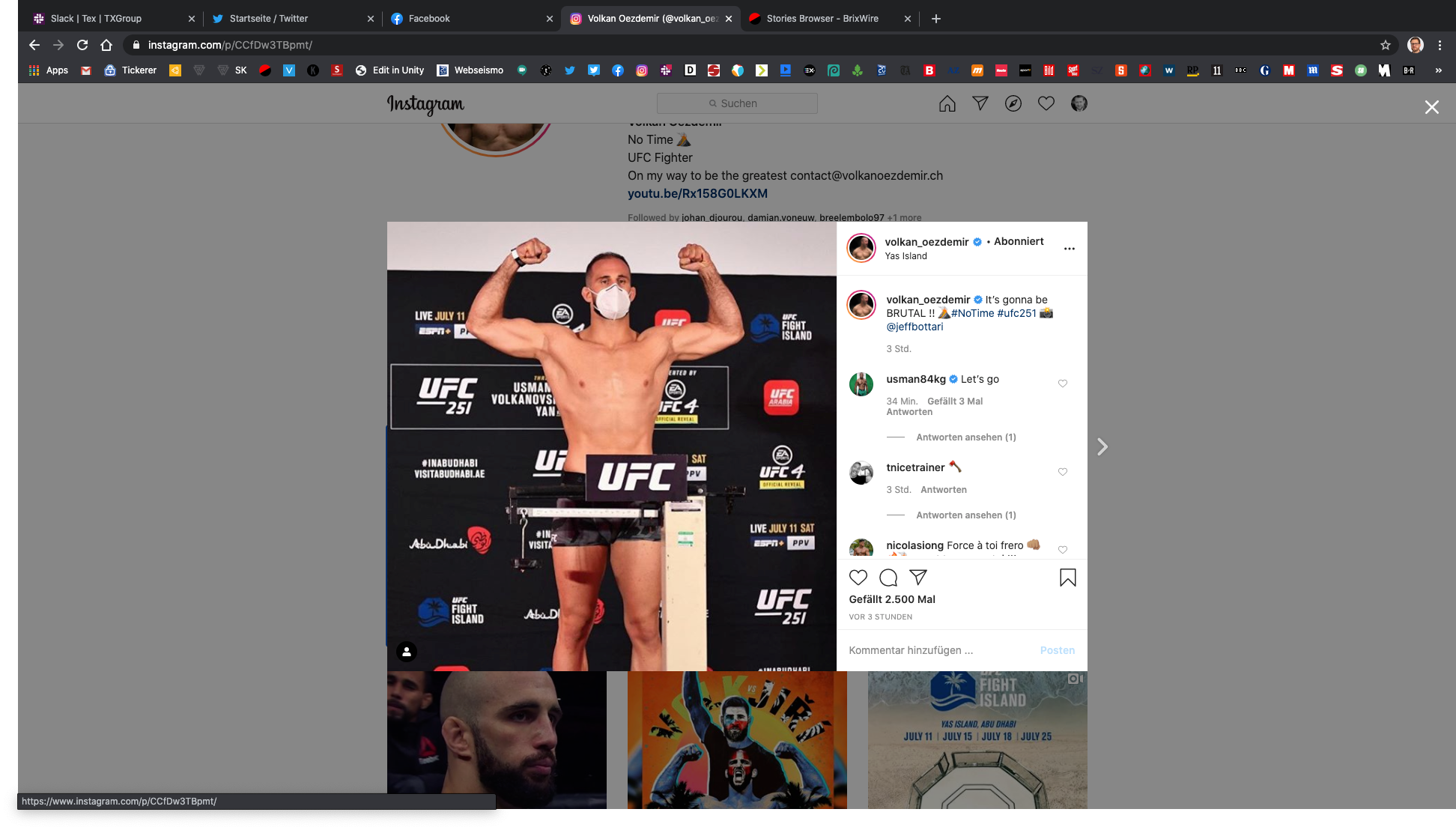Like tnicetrainer's comment
This screenshot has width=1456, height=830.
pos(1062,472)
